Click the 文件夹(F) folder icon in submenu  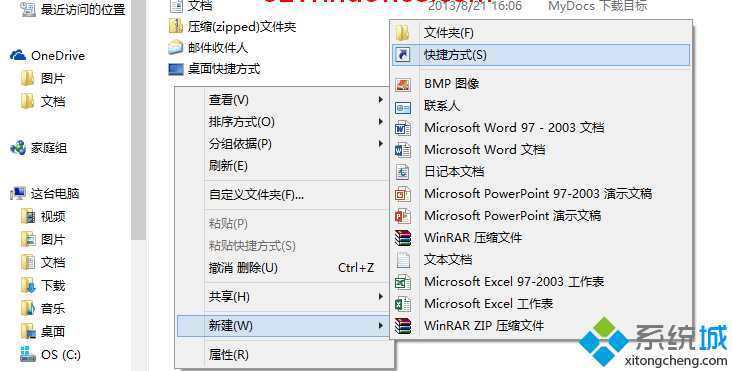click(x=402, y=33)
